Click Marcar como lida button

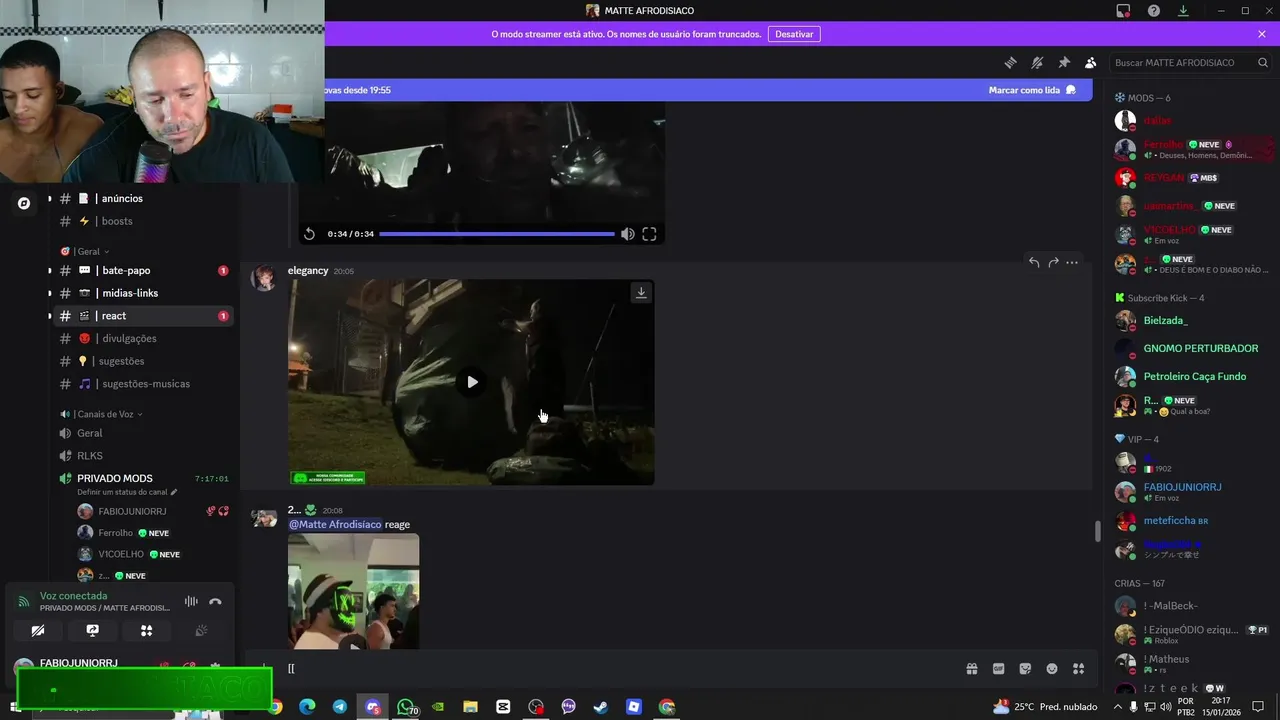(1032, 90)
